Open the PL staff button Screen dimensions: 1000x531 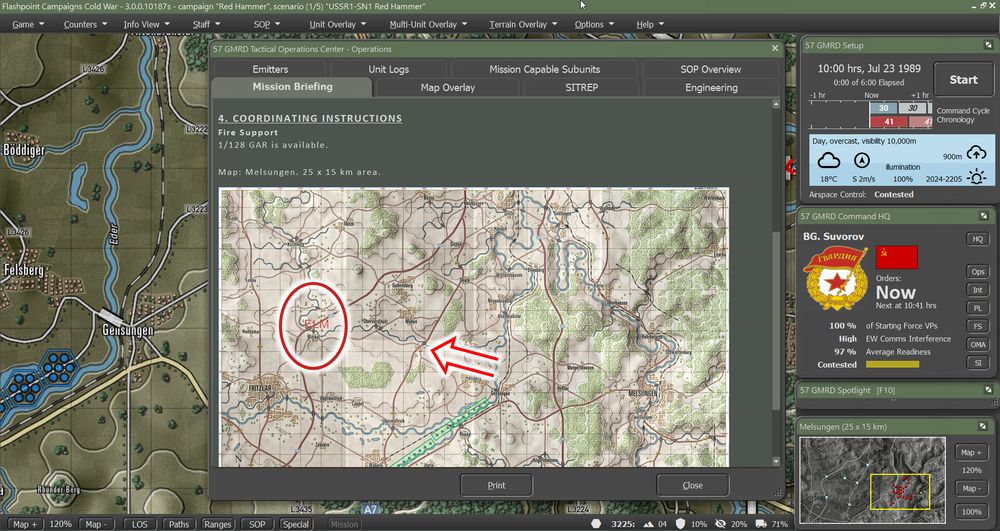(x=977, y=308)
